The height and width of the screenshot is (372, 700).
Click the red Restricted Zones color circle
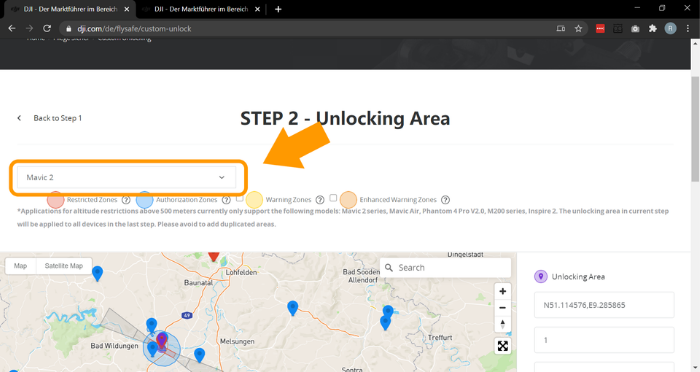click(55, 200)
